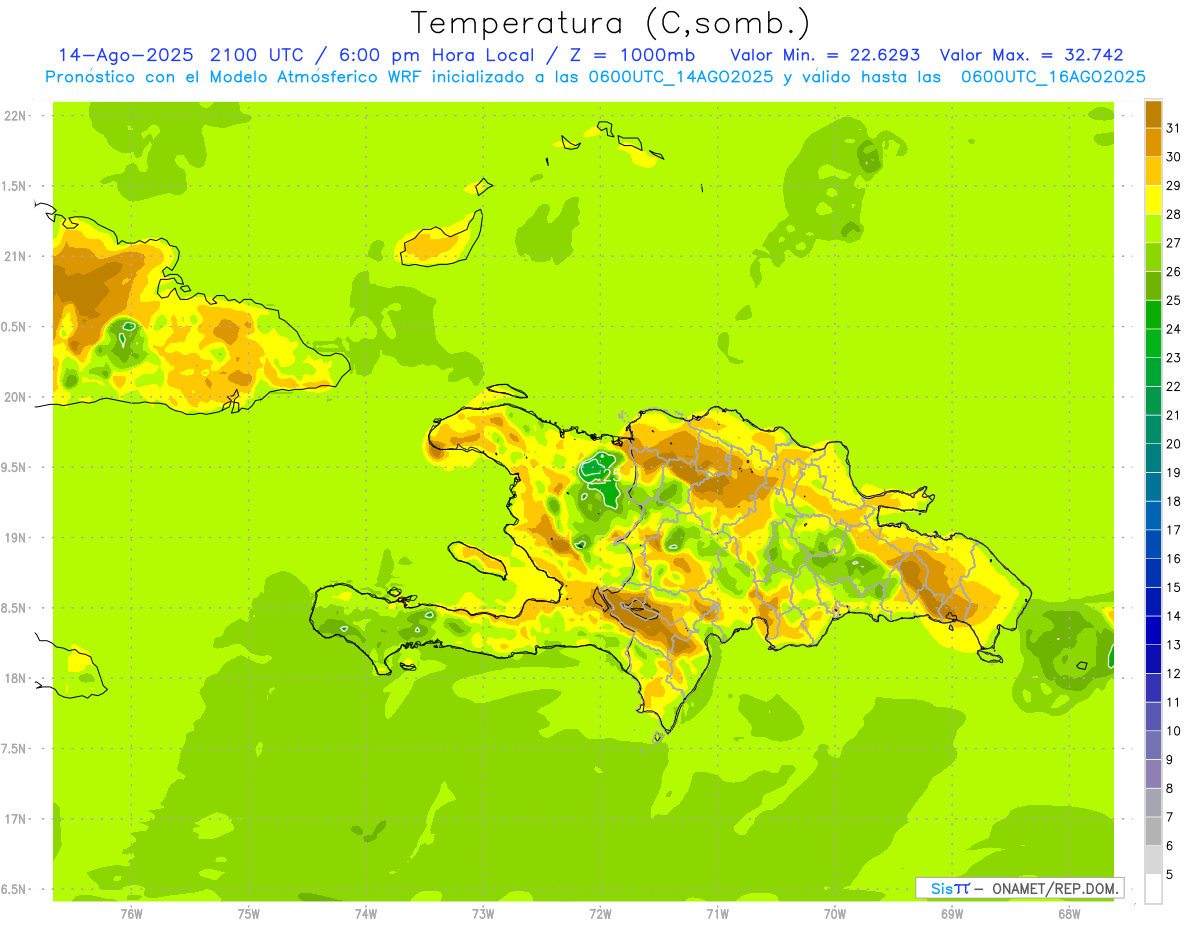Screen dimensions: 1200x927
Task: Click the '20N' latitude axis label
Action: [14, 397]
